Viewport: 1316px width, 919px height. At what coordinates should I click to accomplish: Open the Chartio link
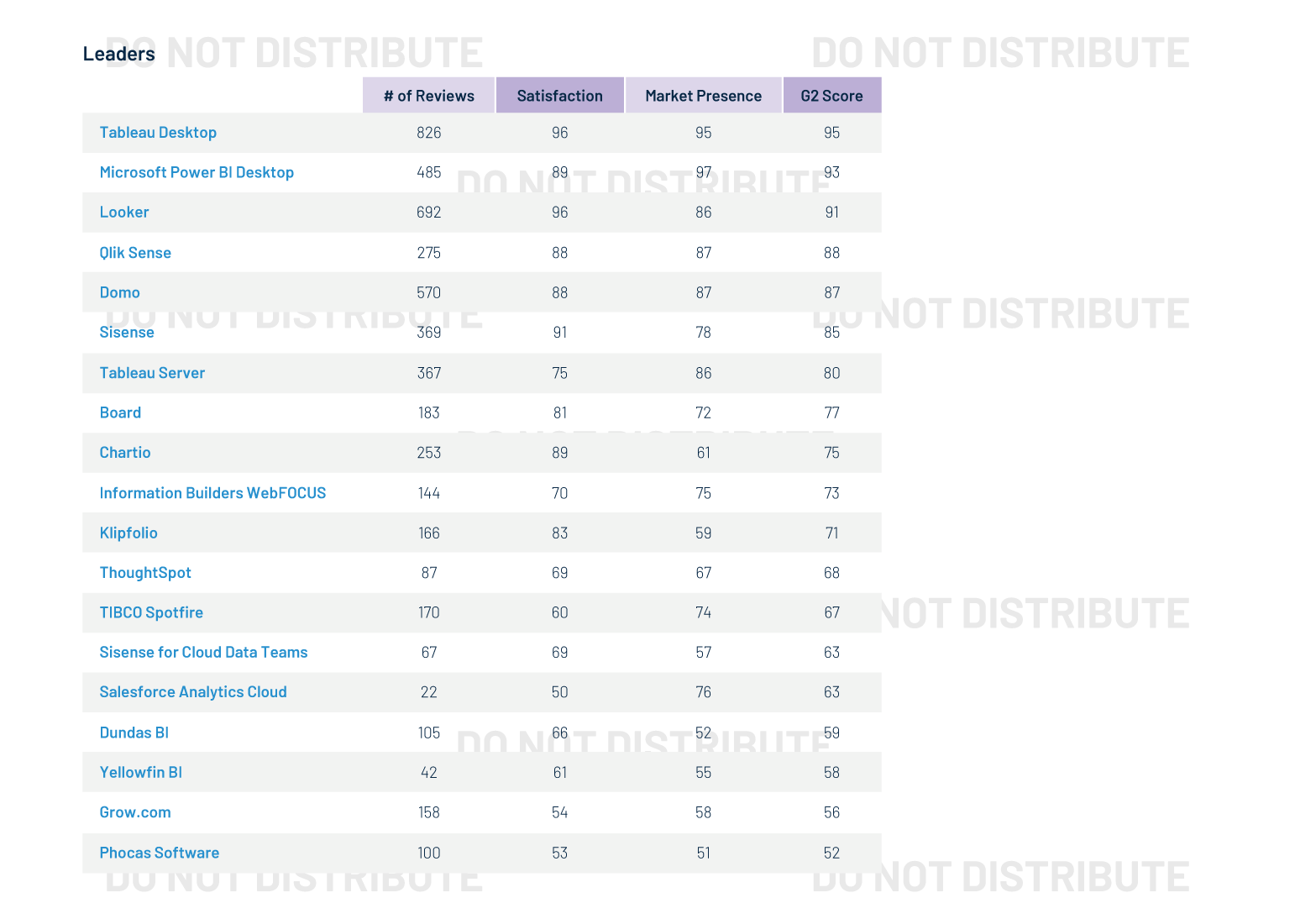(x=125, y=453)
